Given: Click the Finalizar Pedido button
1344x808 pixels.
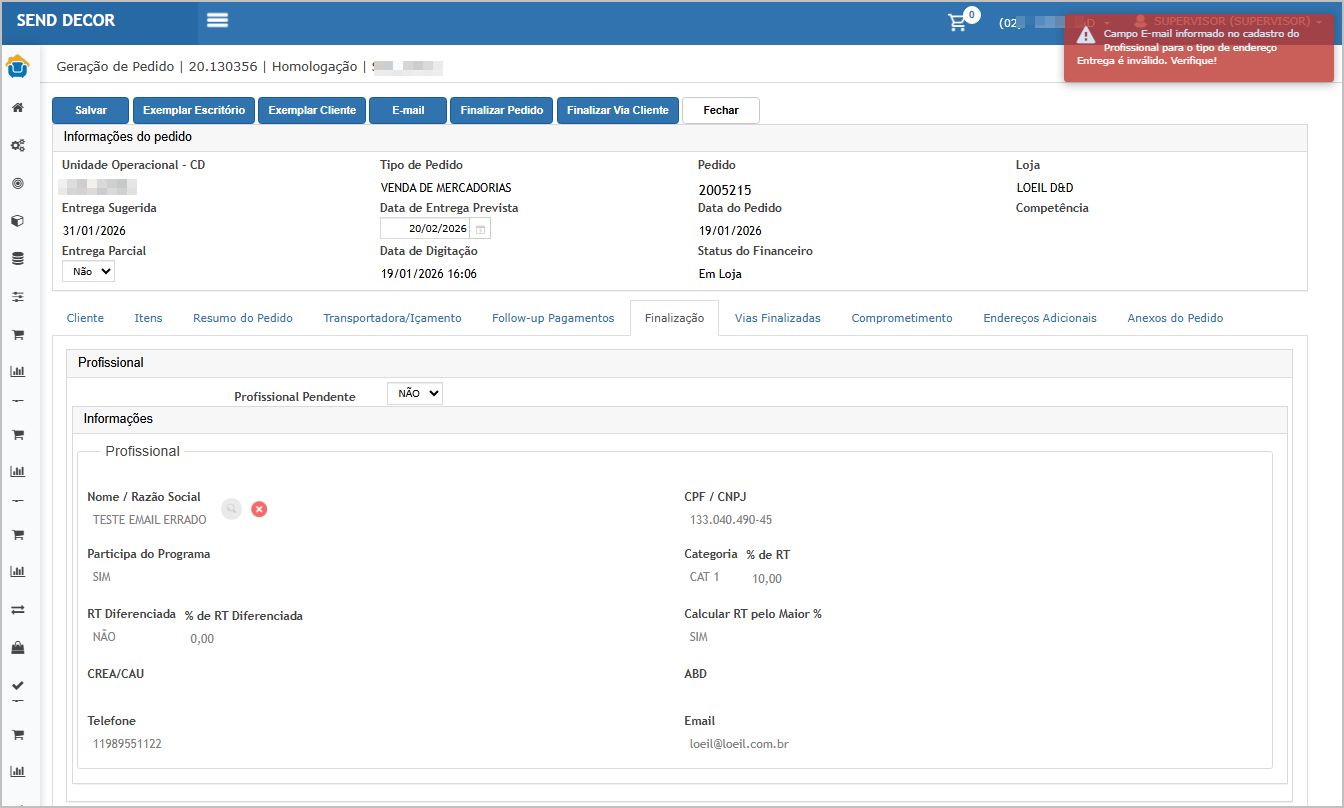Looking at the screenshot, I should [x=501, y=110].
